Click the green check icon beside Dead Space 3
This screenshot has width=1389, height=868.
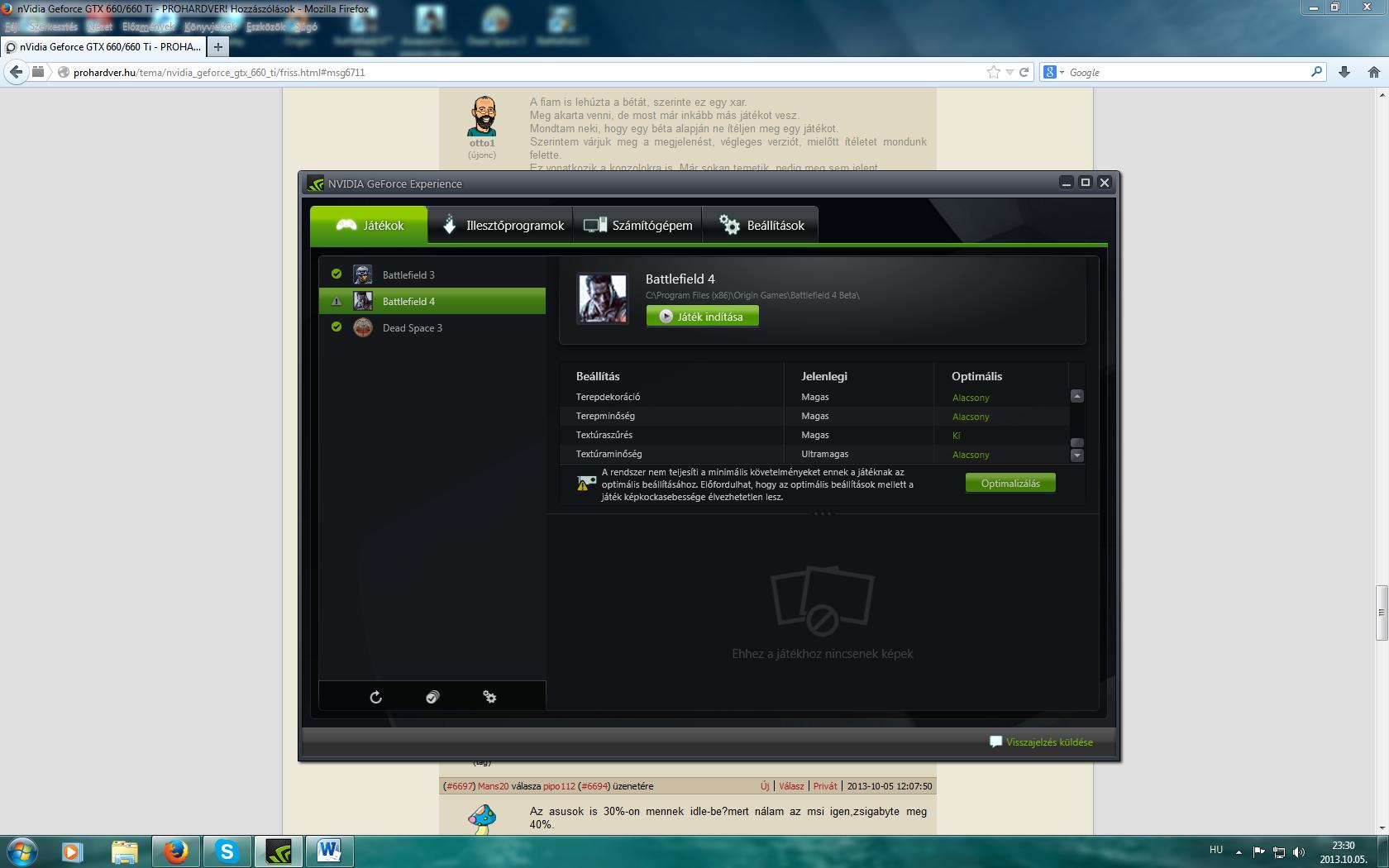(x=337, y=327)
